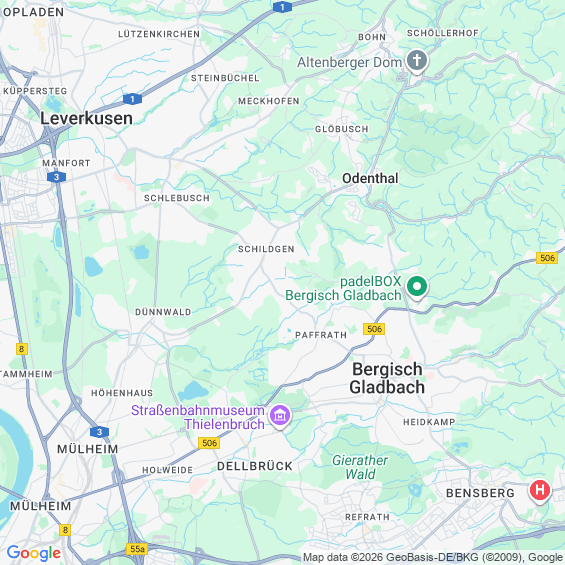Select the Leverkusen city label
The height and width of the screenshot is (565, 565).
[x=86, y=118]
